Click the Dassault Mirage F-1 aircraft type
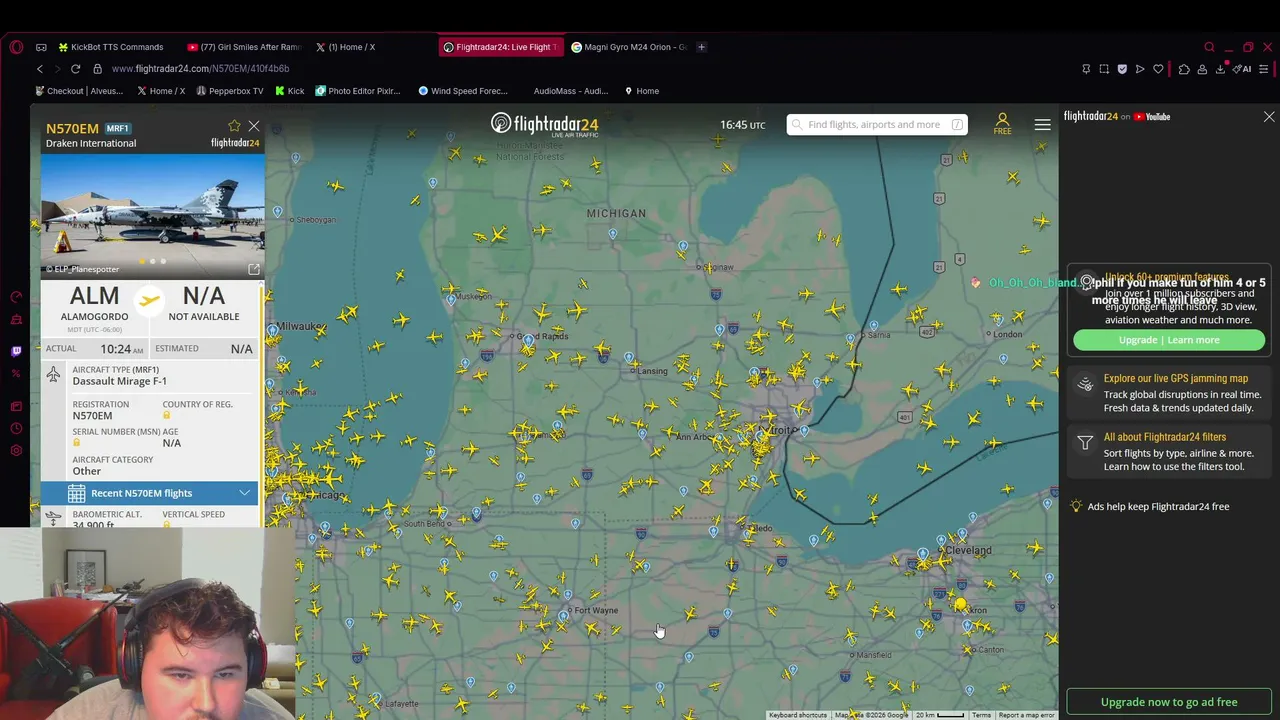 119,381
